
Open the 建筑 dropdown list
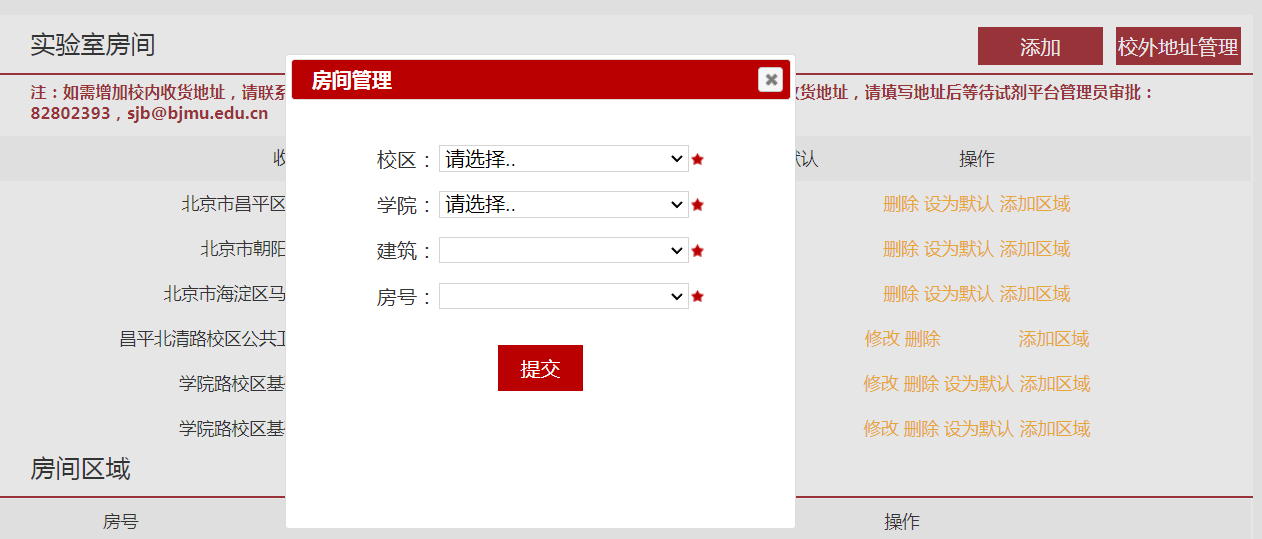point(563,251)
